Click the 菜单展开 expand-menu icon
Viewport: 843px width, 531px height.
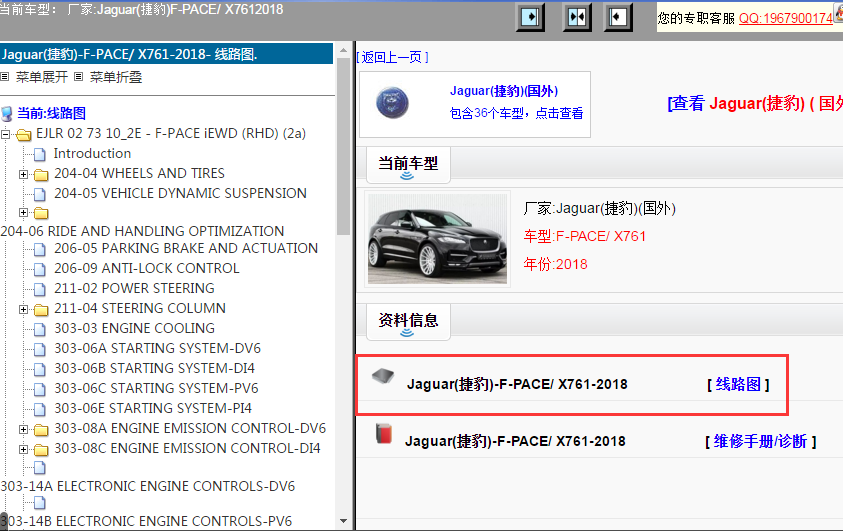click(x=5, y=77)
